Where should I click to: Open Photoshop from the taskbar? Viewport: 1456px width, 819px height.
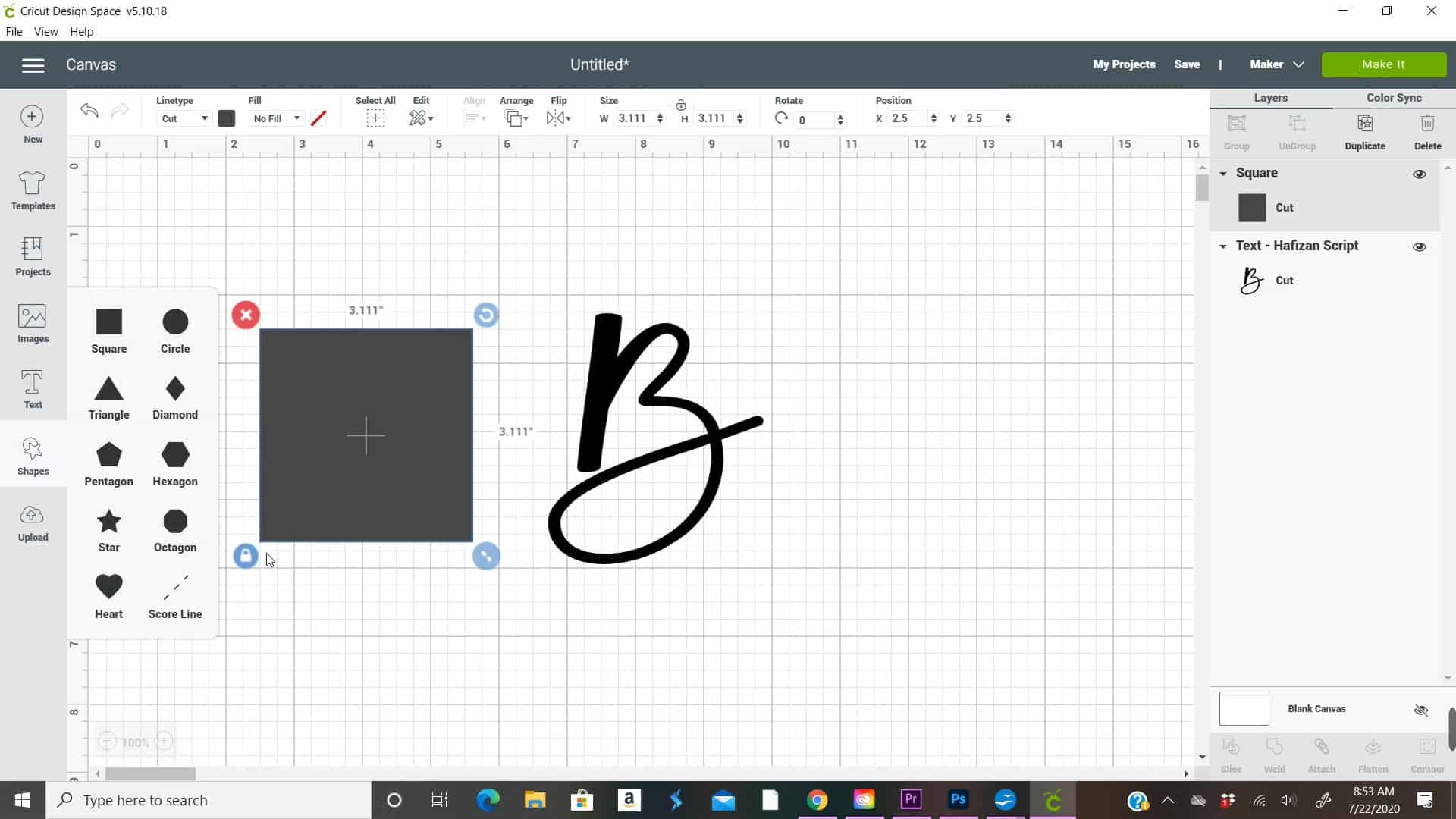coord(959,800)
